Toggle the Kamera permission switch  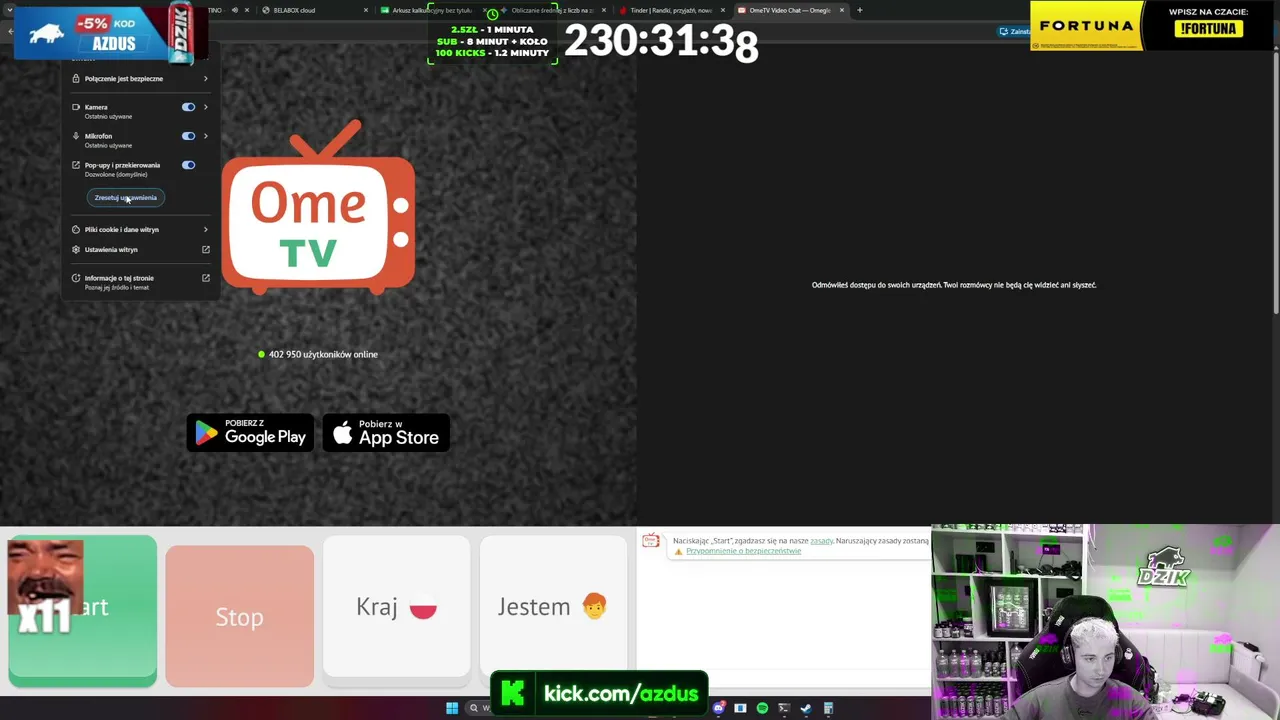click(188, 107)
